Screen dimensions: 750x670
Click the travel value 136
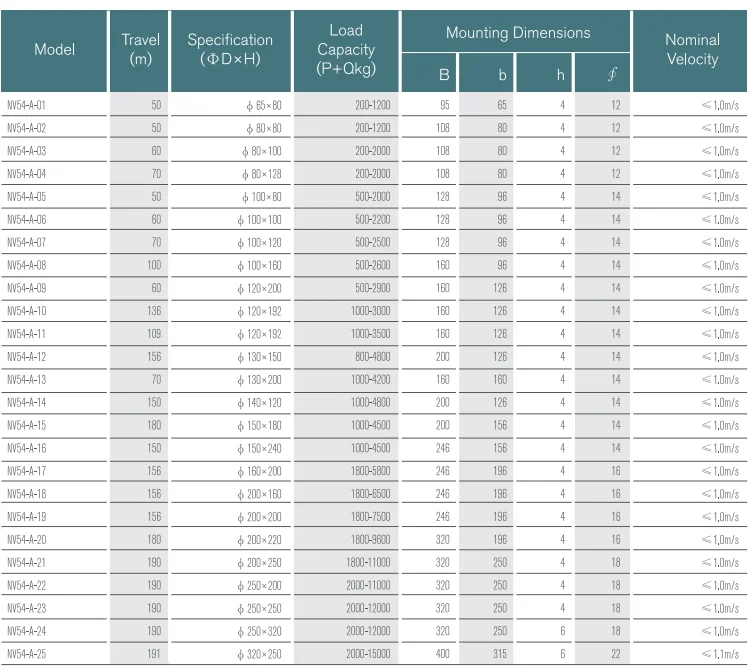point(154,311)
